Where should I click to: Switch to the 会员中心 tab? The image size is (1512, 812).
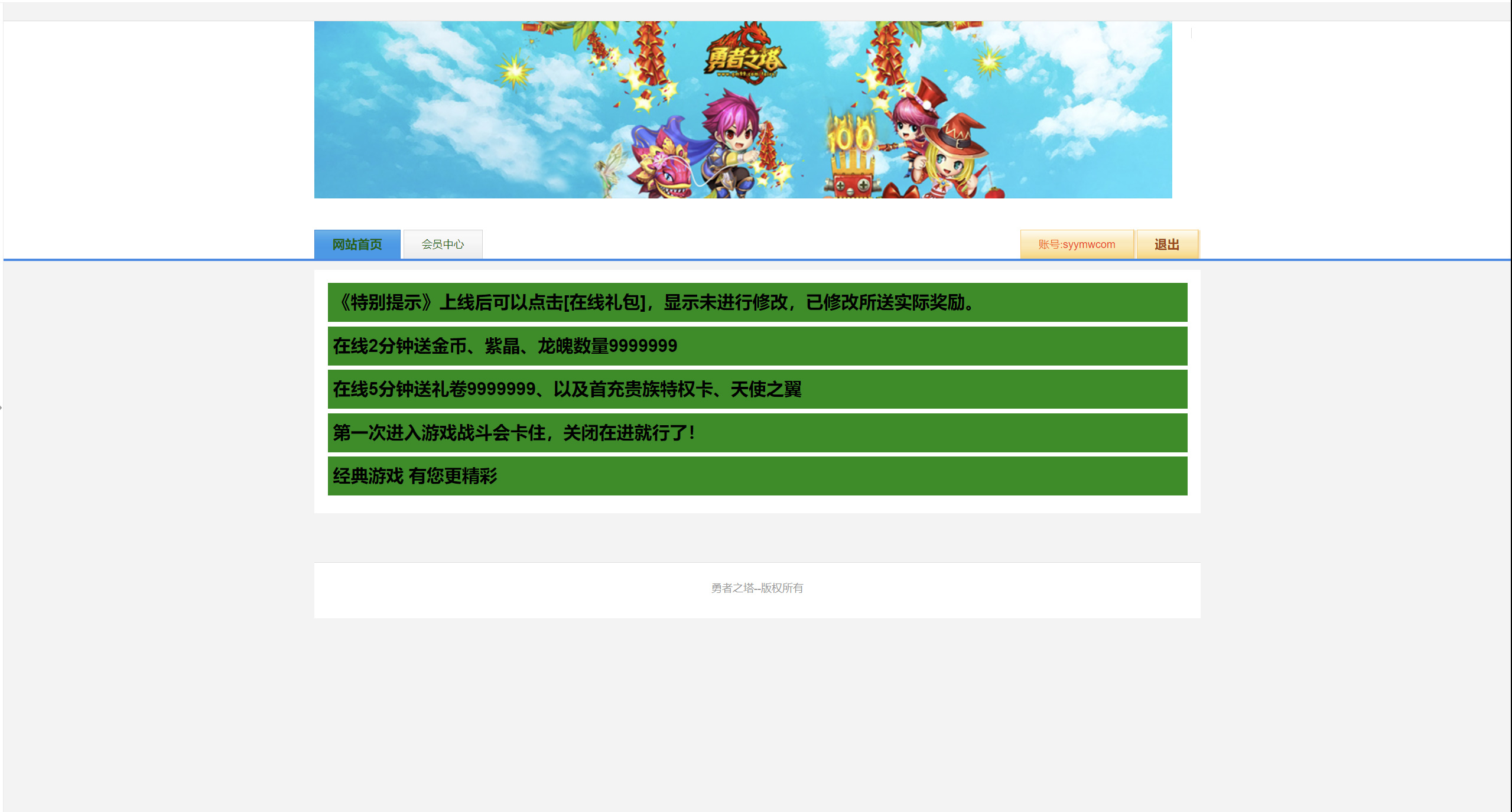[x=443, y=244]
